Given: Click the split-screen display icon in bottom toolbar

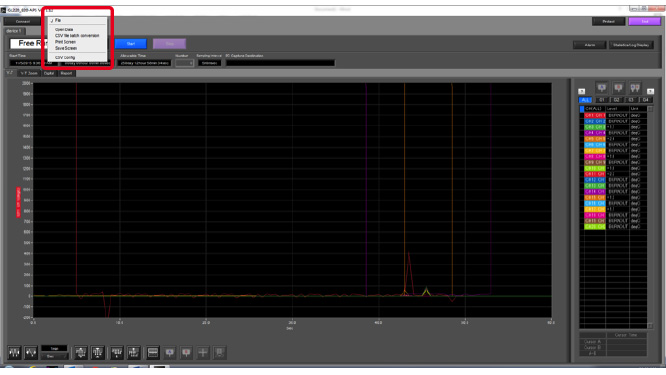Looking at the screenshot, I should pyautogui.click(x=152, y=352).
